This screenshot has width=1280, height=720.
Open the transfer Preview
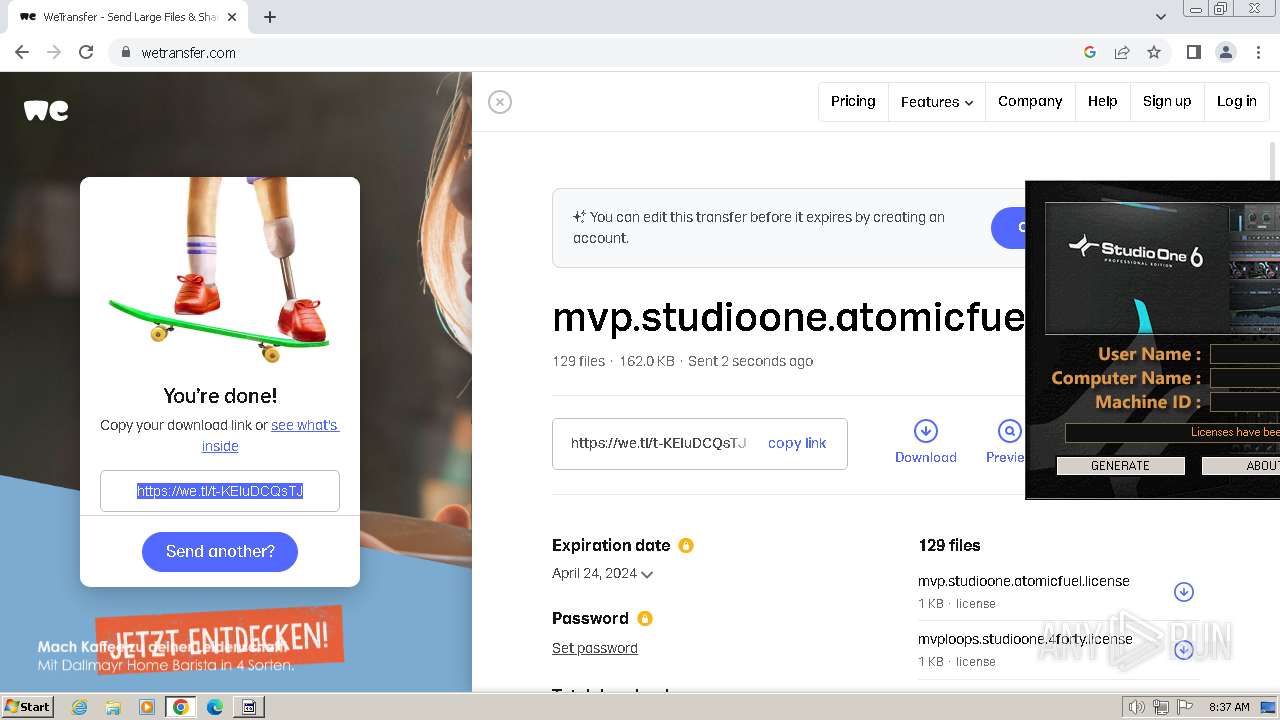tap(1006, 442)
